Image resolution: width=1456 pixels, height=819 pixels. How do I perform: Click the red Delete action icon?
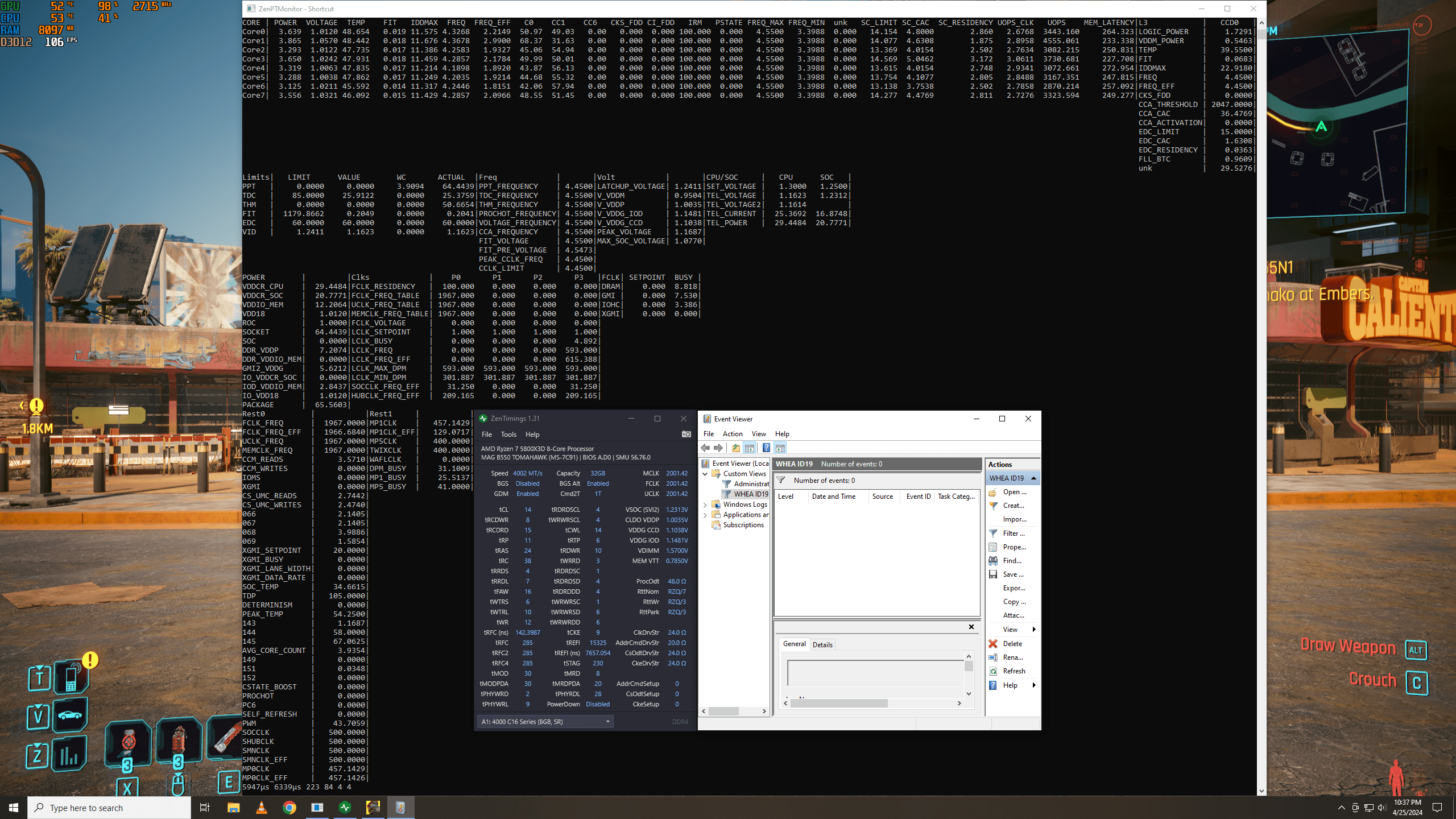[x=993, y=643]
